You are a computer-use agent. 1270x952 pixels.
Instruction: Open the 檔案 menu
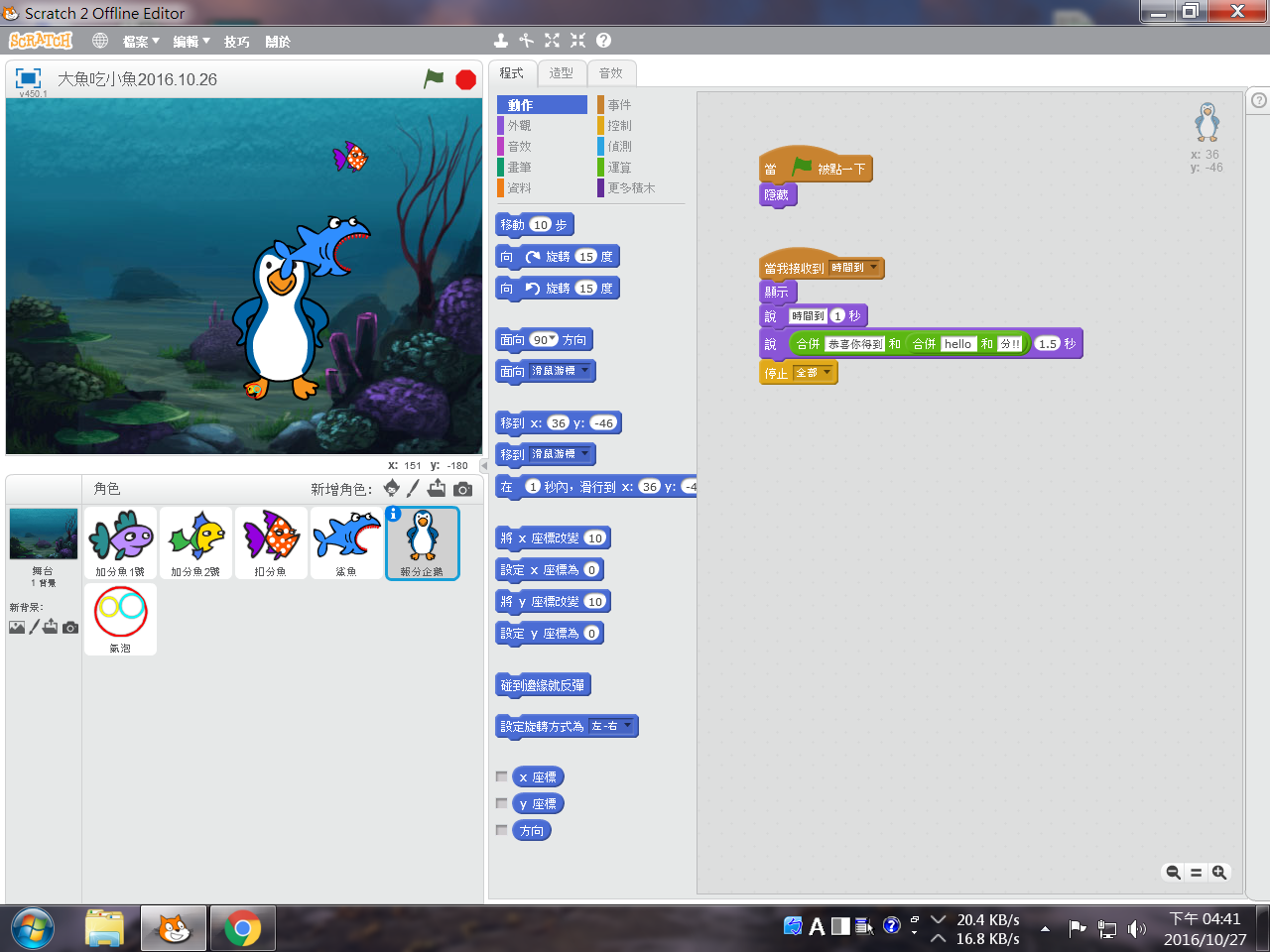pos(140,42)
